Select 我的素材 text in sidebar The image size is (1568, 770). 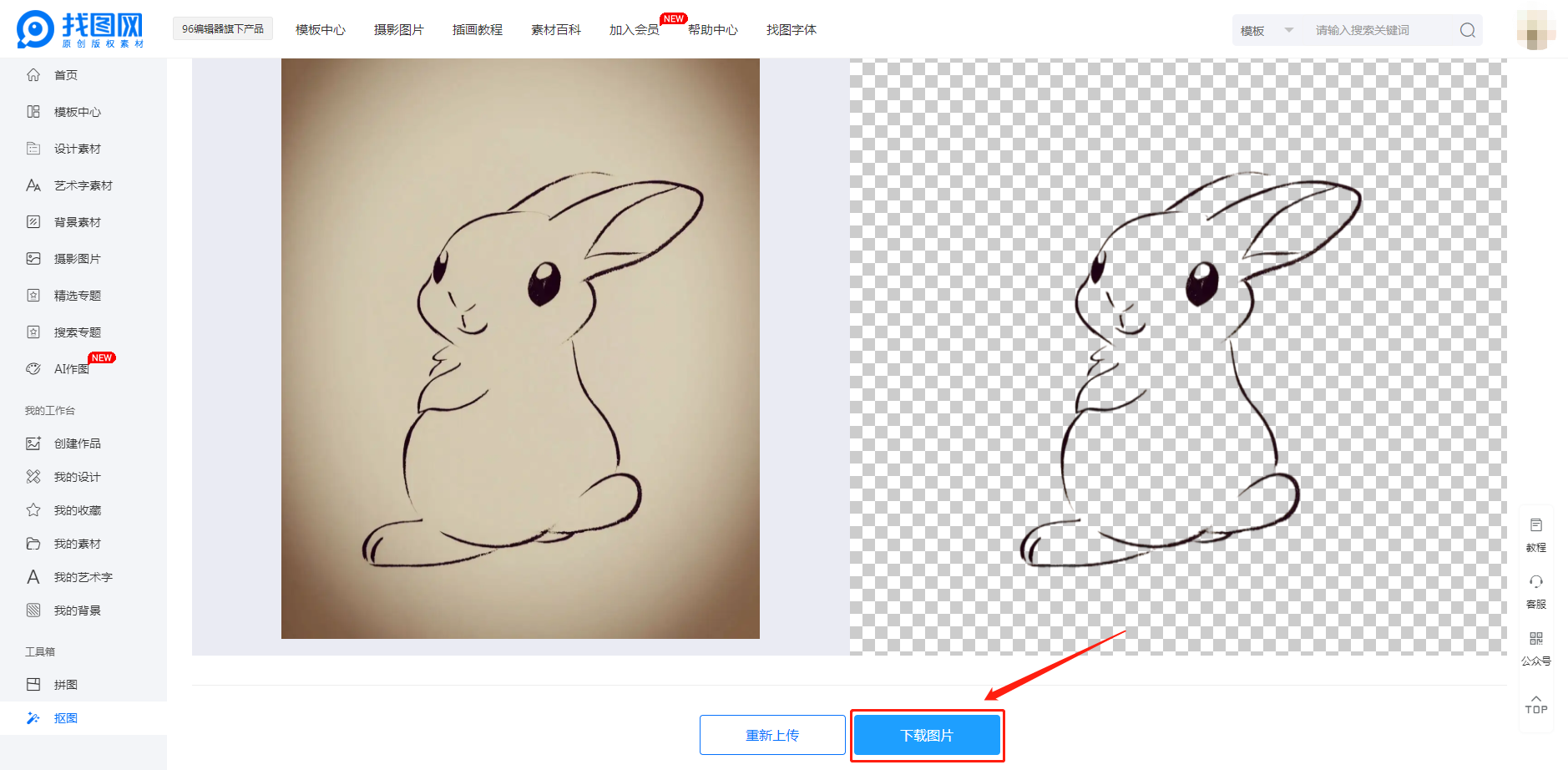[78, 544]
